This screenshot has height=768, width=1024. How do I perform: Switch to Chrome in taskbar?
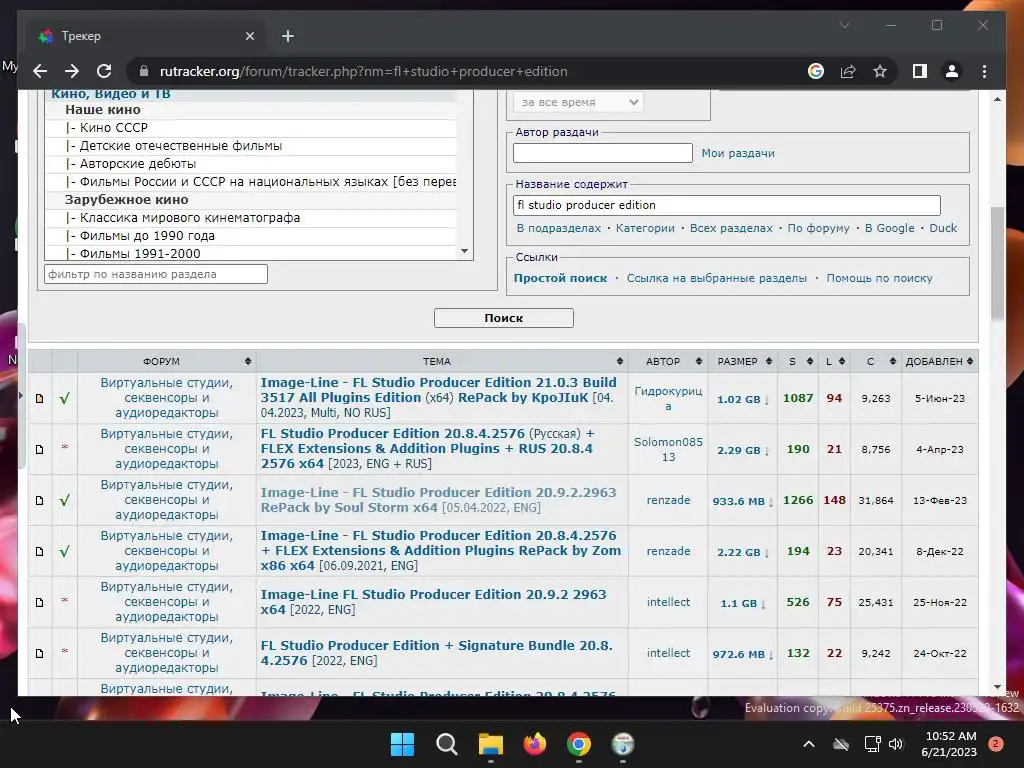point(579,744)
